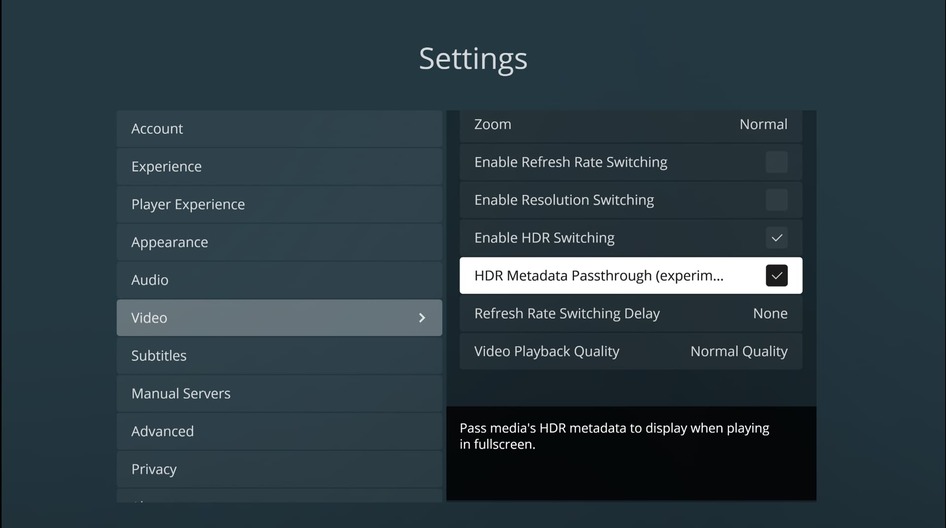Disable HDR Metadata Passthrough checkbox

coord(776,276)
